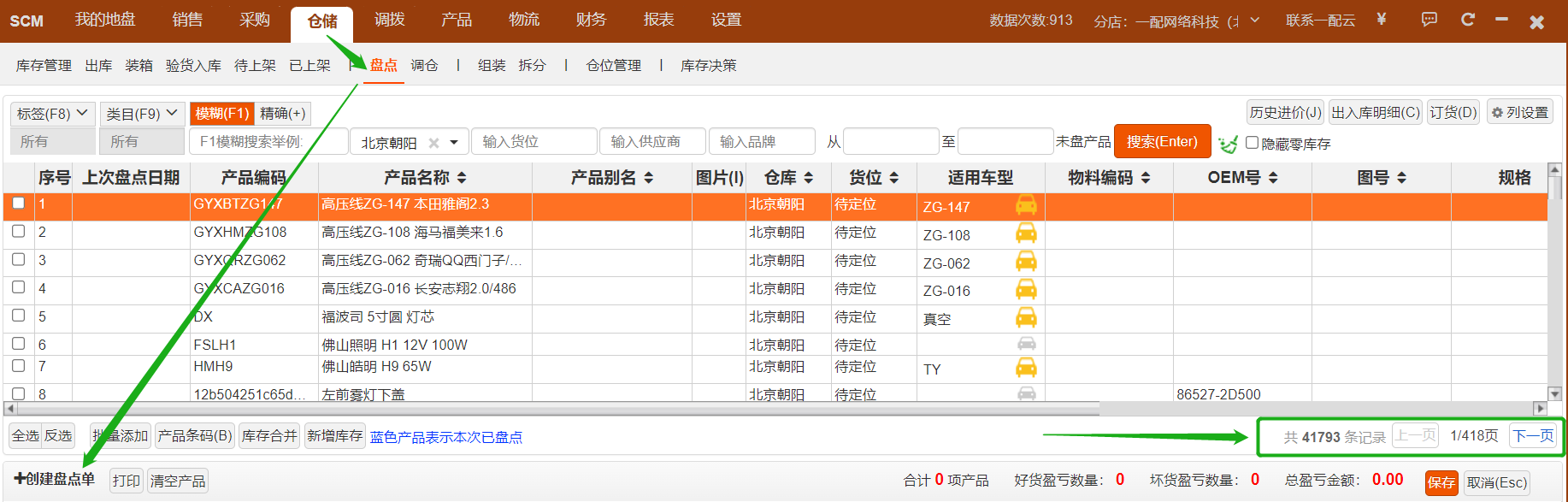Sort by 产品名称 column arrows
Viewport: 1568px width, 502px height.
pos(462,178)
